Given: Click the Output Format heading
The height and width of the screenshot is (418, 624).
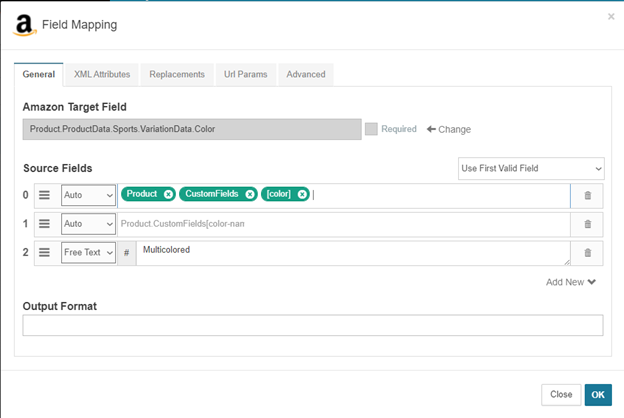Looking at the screenshot, I should 60,306.
